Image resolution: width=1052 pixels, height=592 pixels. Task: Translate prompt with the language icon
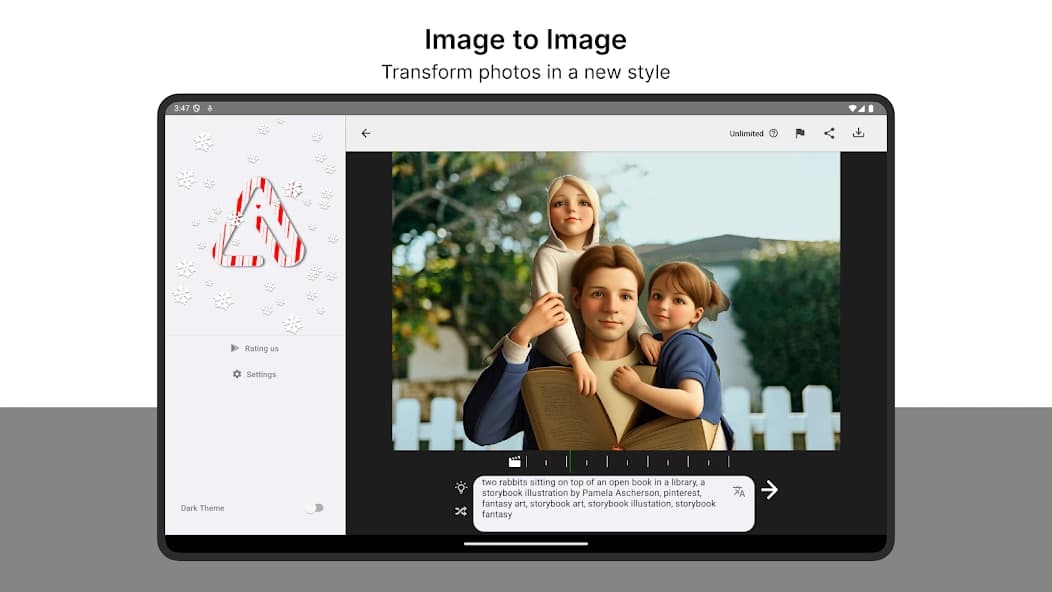(x=739, y=491)
